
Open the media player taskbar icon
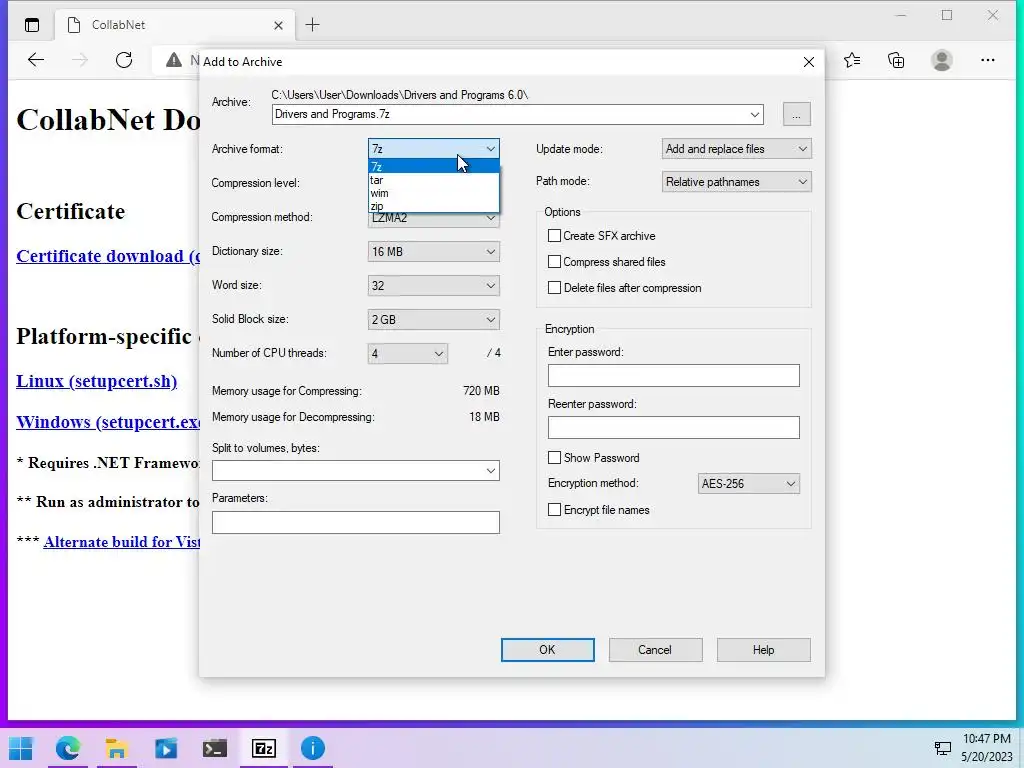point(166,748)
